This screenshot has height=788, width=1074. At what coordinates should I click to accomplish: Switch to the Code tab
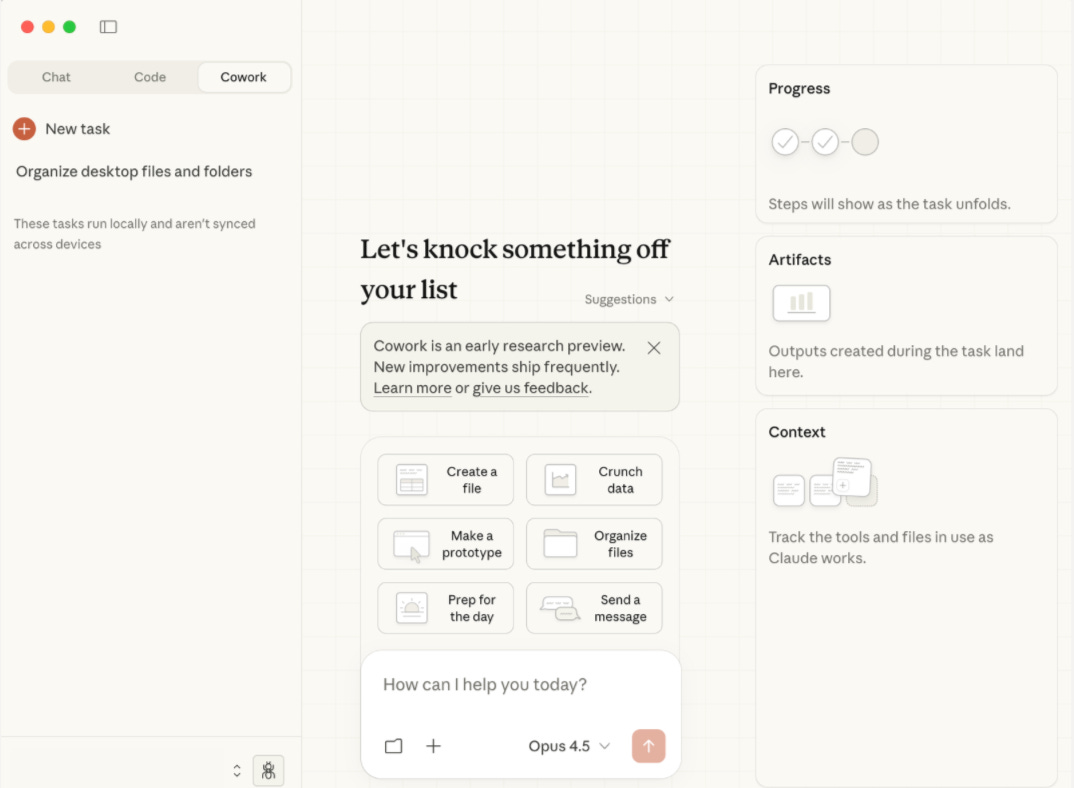[150, 77]
